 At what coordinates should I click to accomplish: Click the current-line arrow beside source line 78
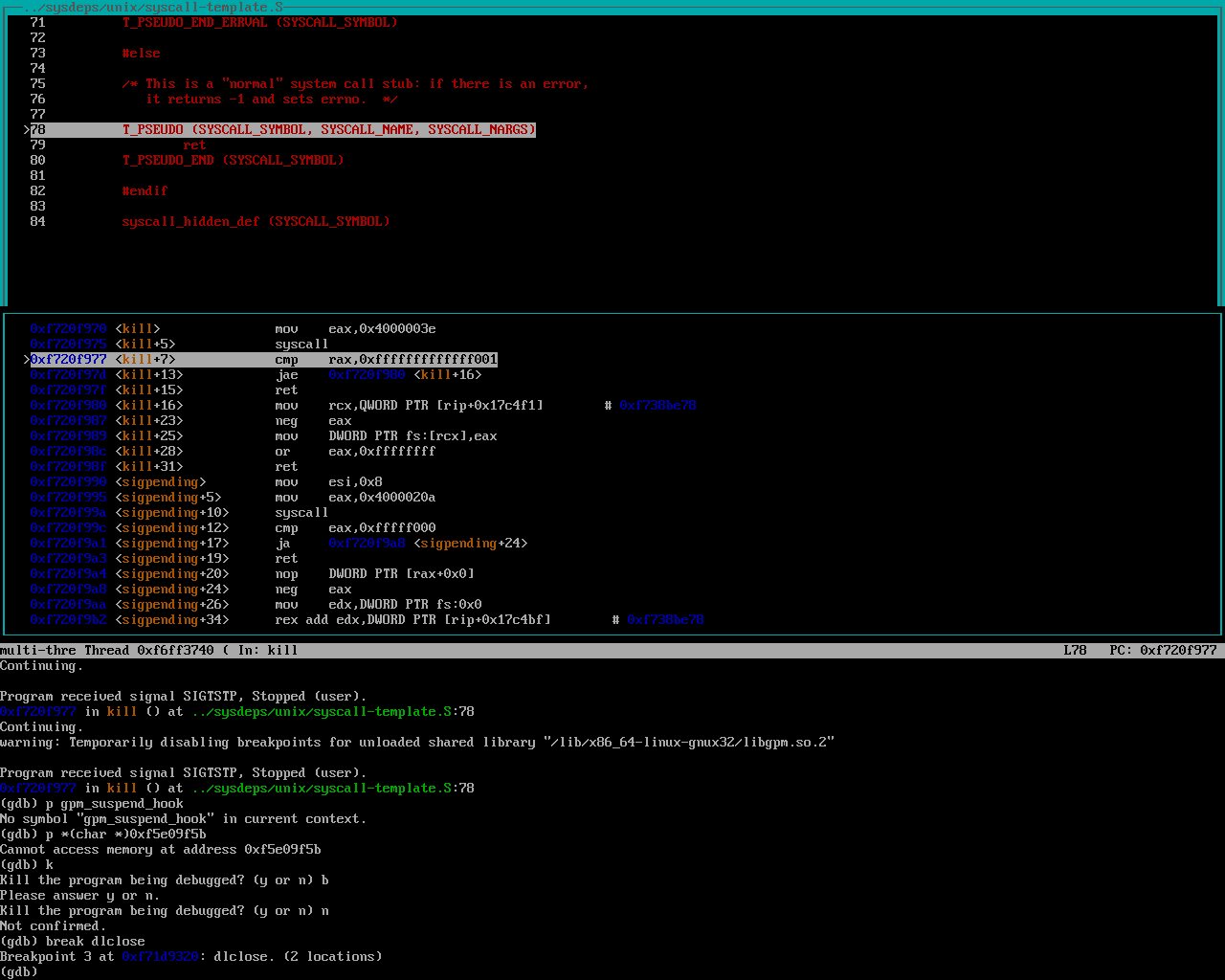[x=26, y=129]
